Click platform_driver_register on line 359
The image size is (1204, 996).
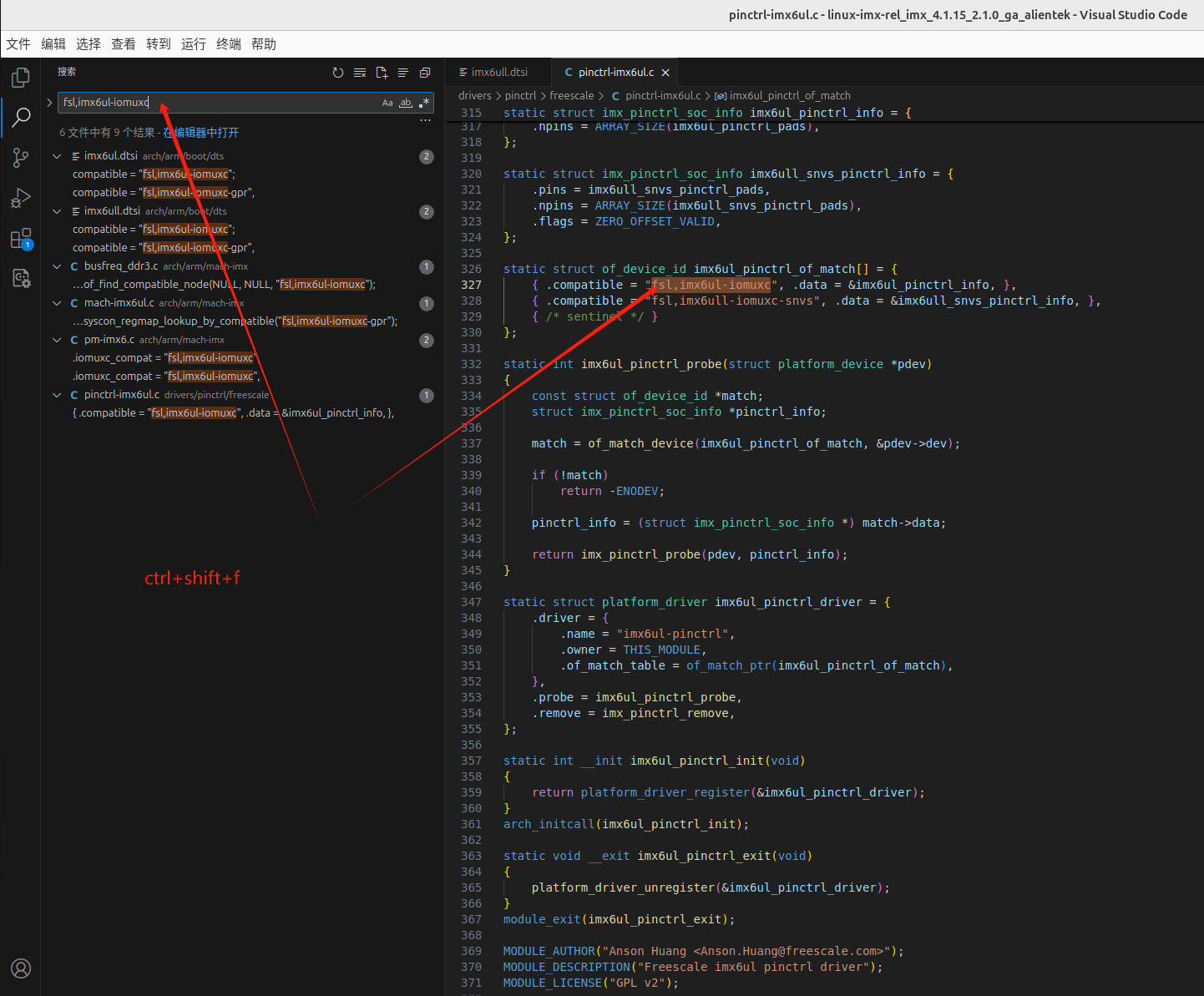665,792
